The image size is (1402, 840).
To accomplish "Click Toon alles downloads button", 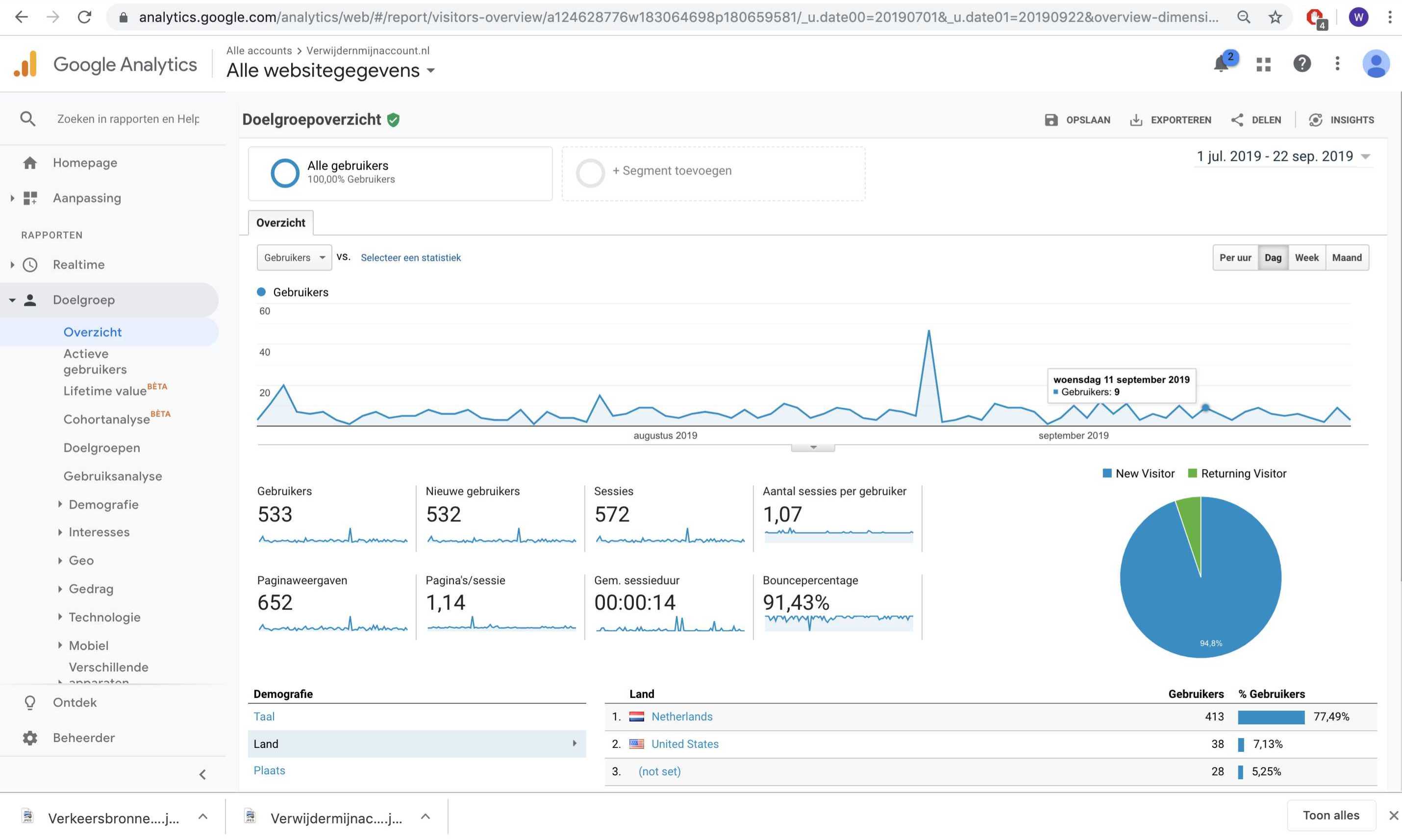I will tap(1331, 815).
